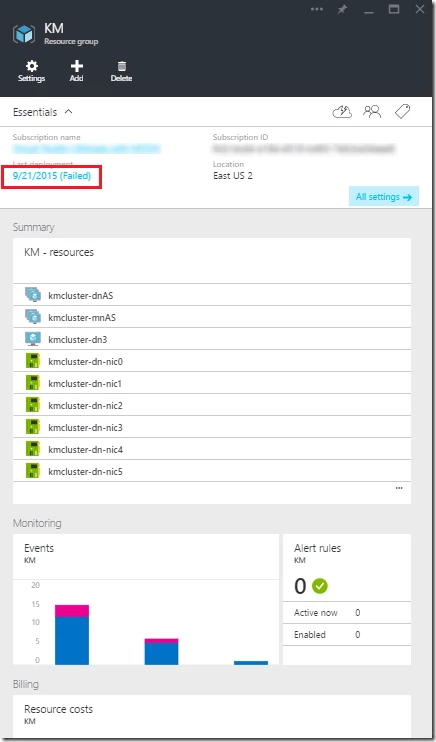Open the Alert rules tile title
This screenshot has height=742, width=436.
point(318,548)
